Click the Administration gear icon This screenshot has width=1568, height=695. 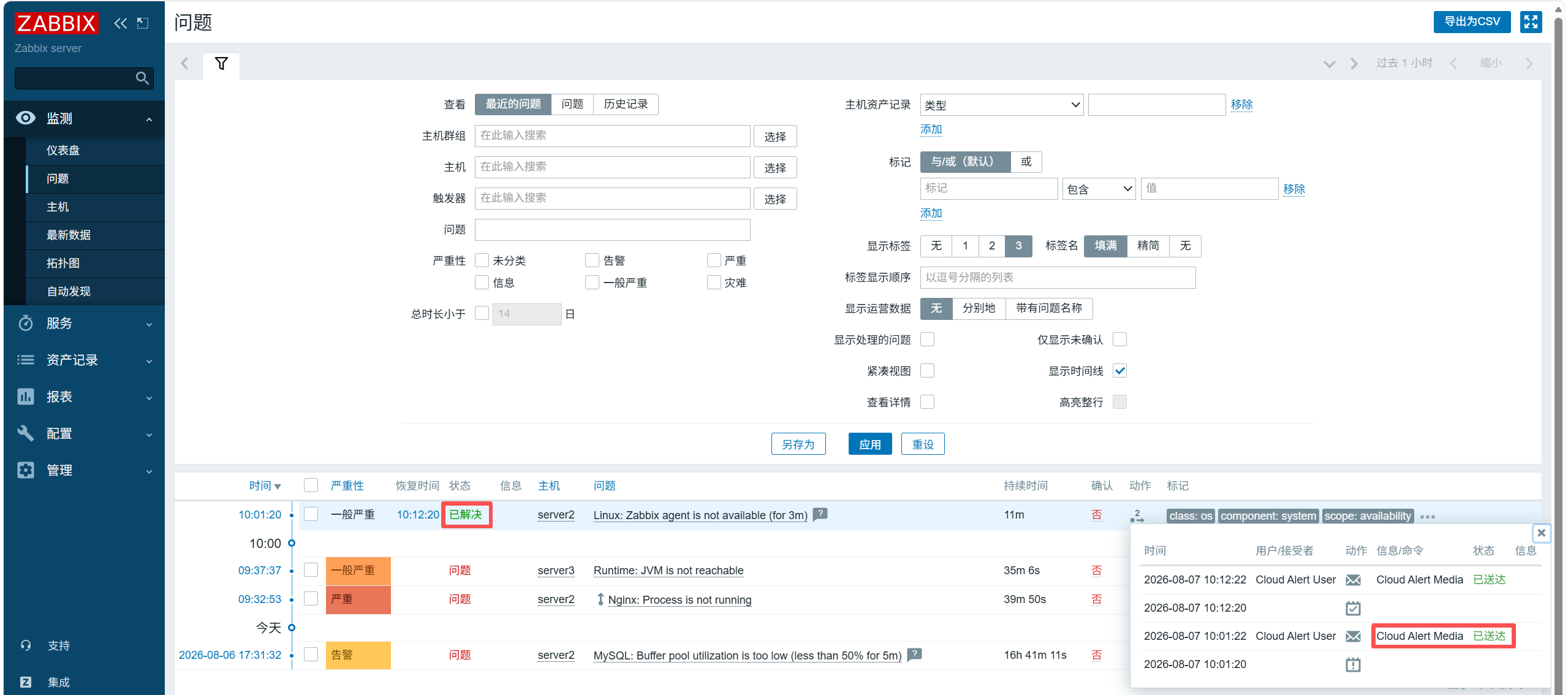(26, 470)
